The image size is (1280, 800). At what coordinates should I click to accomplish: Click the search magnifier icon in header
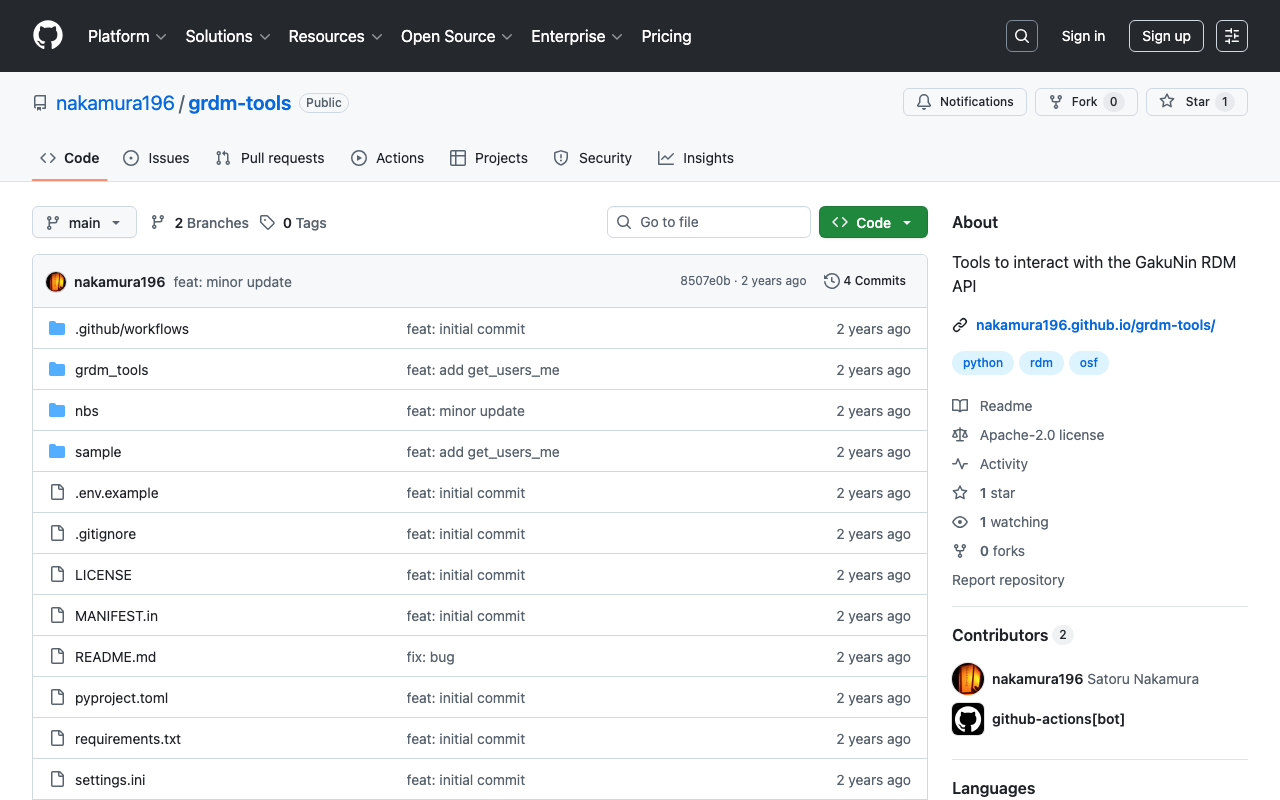(1021, 36)
